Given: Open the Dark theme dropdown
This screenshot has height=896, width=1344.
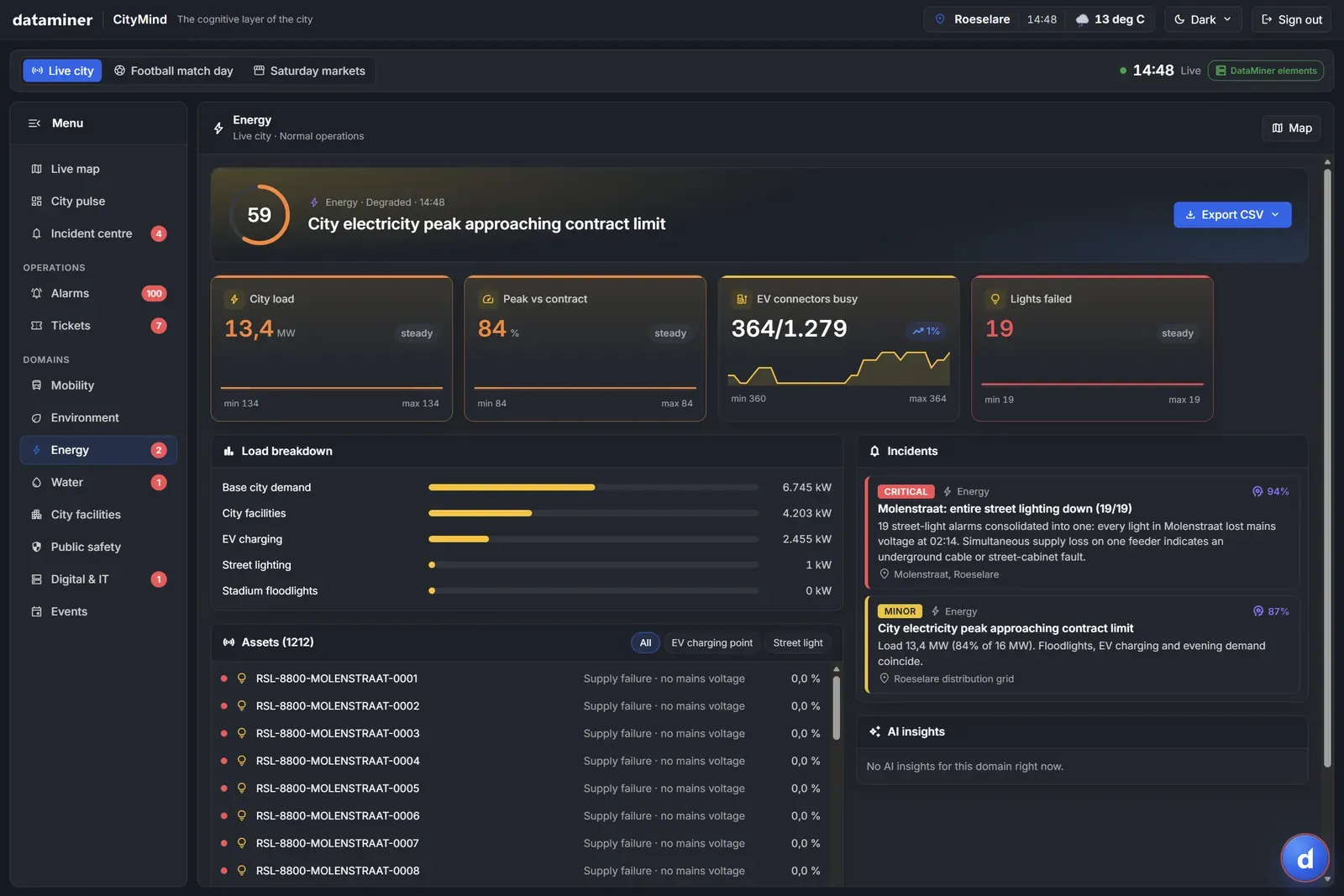Looking at the screenshot, I should coord(1203,19).
